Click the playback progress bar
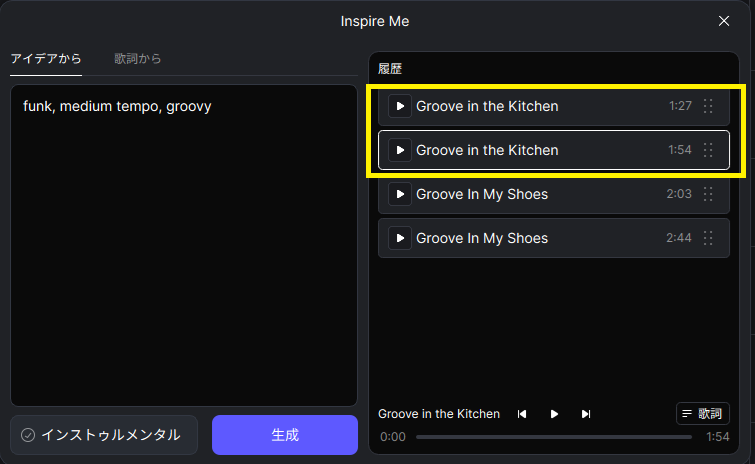This screenshot has height=464, width=755. pos(553,437)
